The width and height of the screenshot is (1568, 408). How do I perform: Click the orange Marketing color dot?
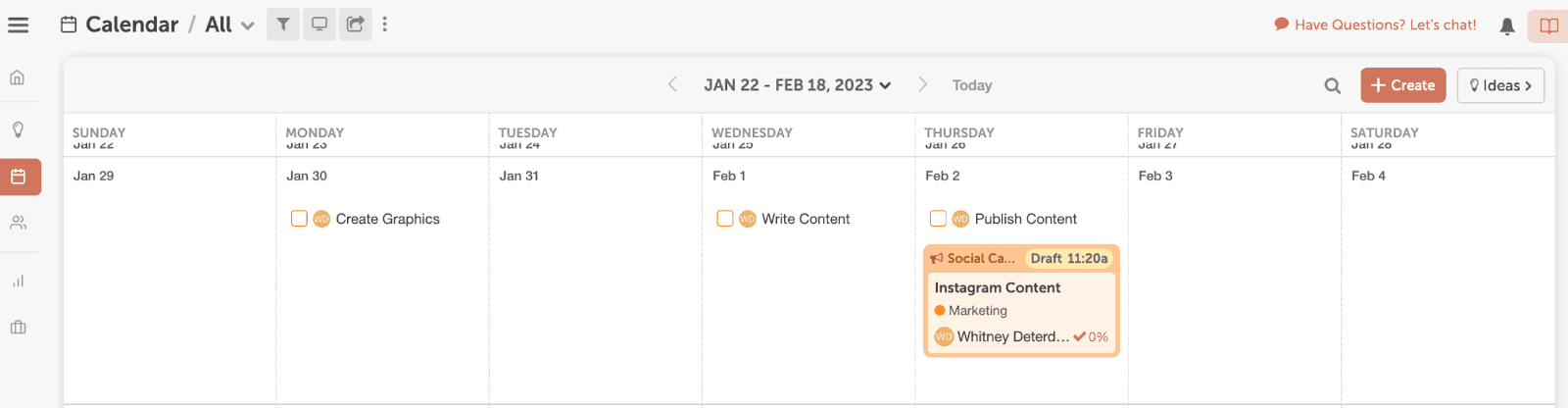click(940, 311)
